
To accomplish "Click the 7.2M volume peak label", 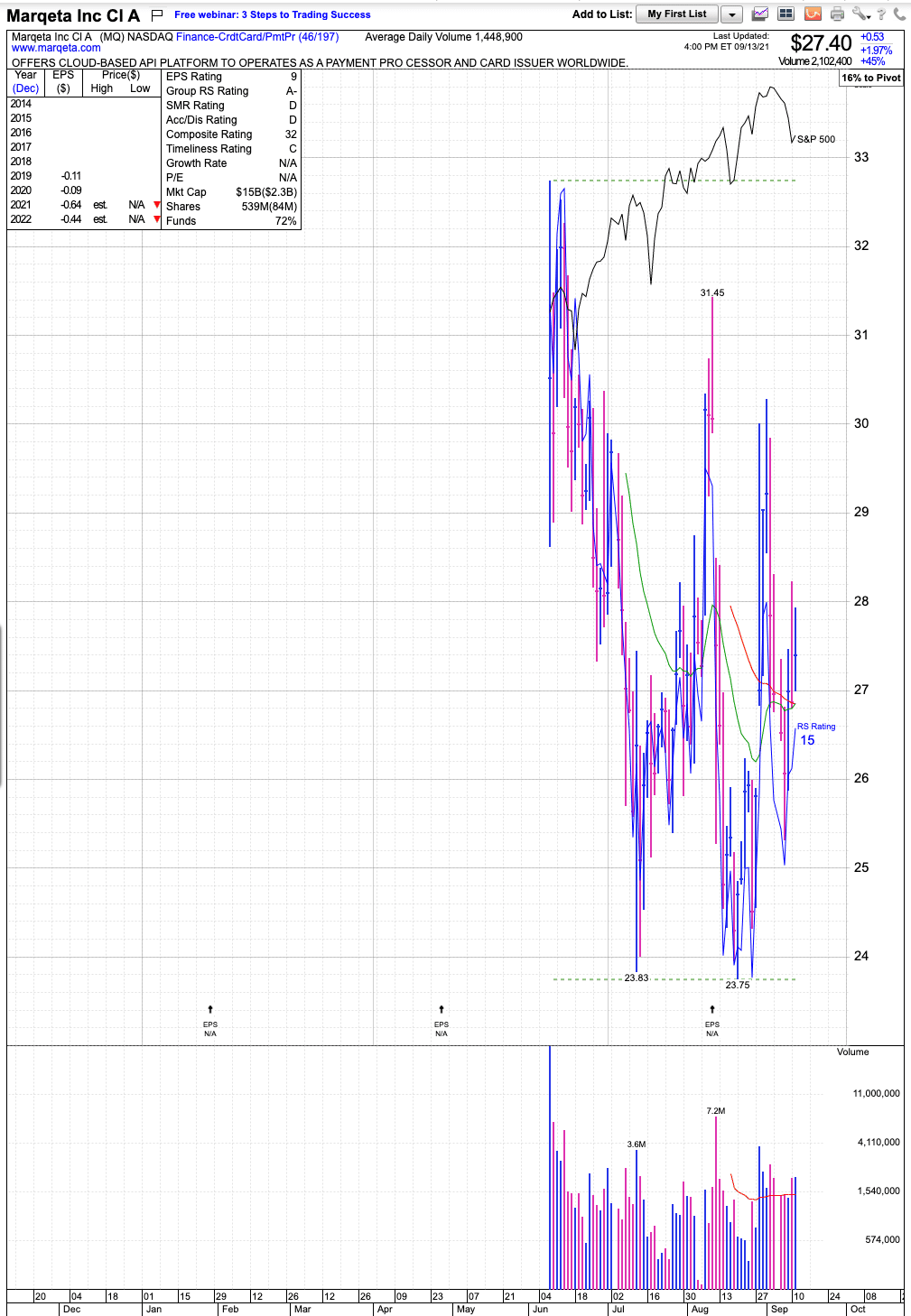I will click(716, 1111).
